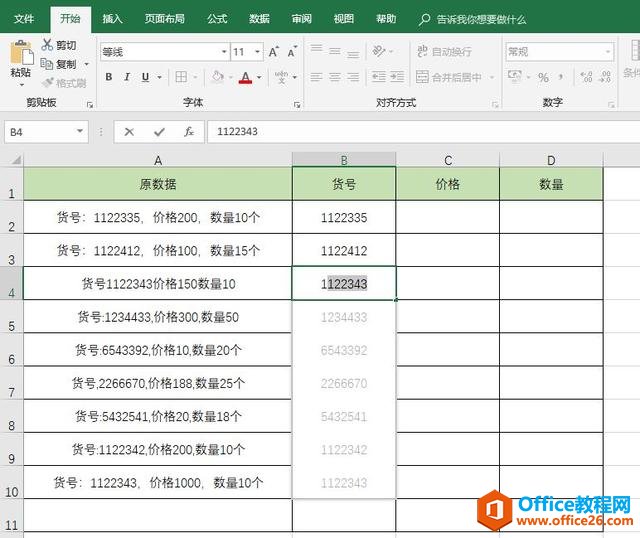
Task: Click the decrease indent icon
Action: click(x=378, y=77)
